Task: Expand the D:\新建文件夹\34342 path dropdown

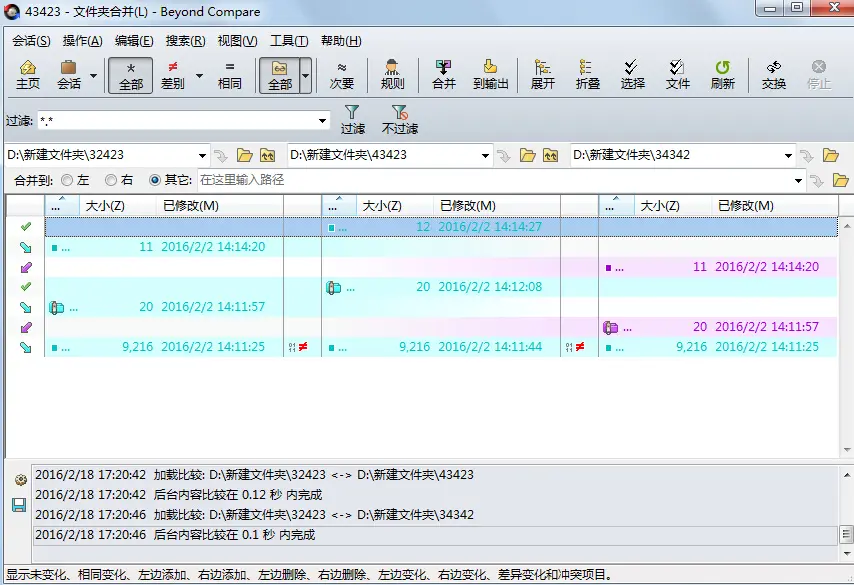Action: 788,156
